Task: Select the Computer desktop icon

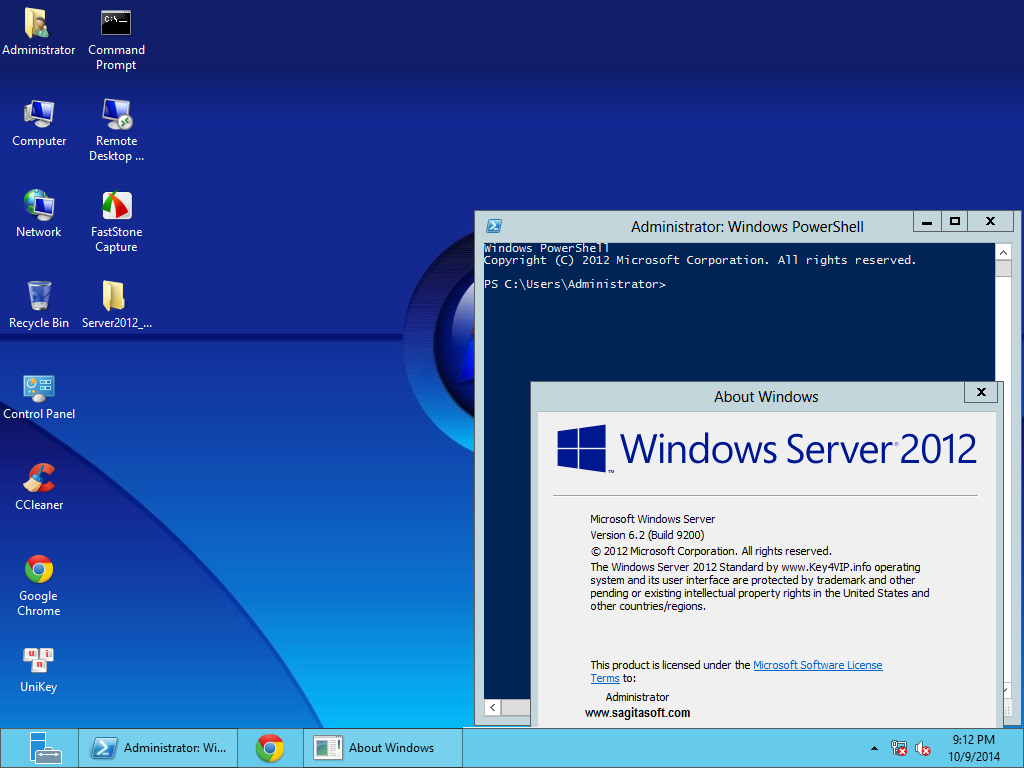Action: click(x=39, y=123)
